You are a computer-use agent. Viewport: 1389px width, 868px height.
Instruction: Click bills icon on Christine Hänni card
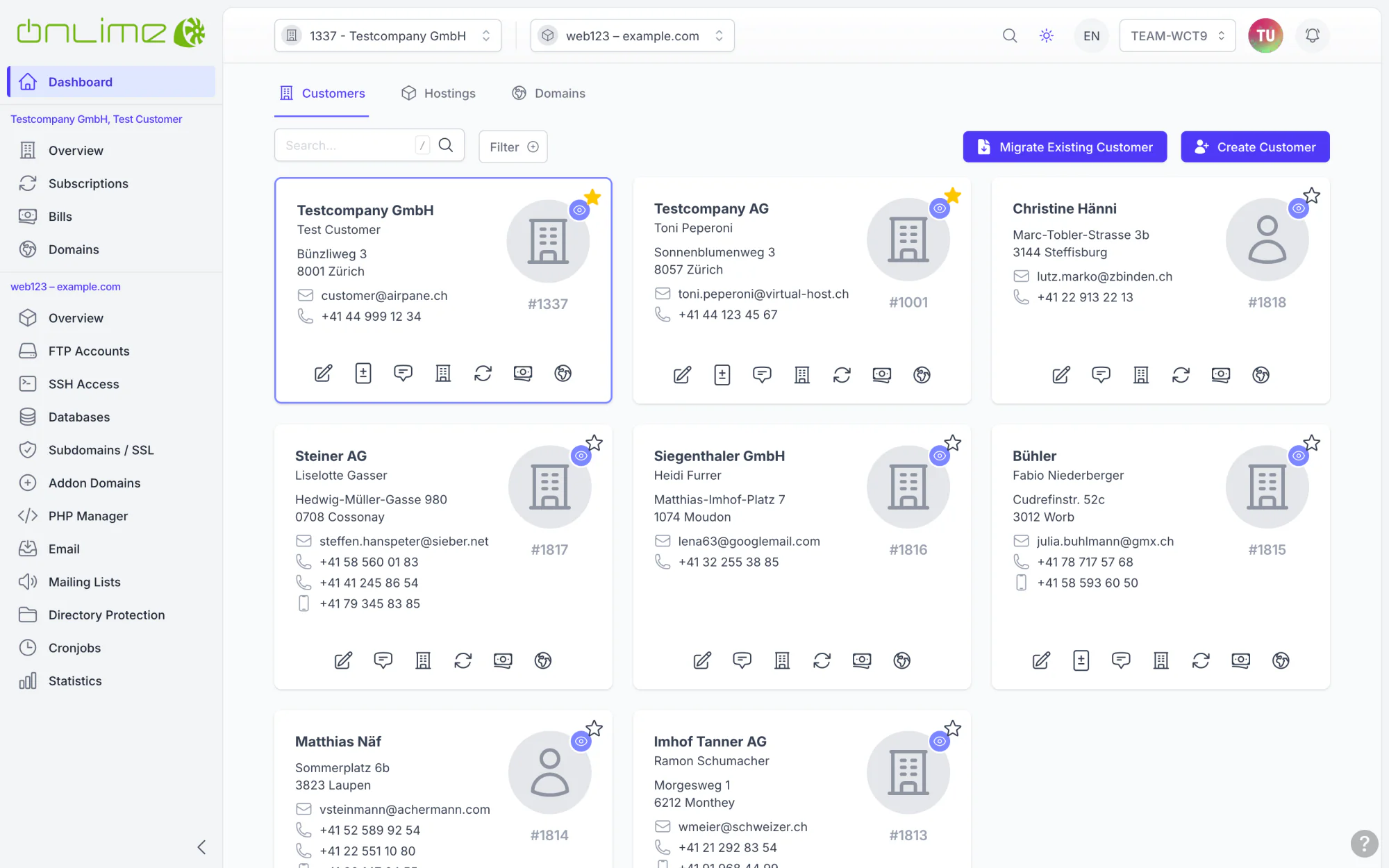(x=1221, y=375)
